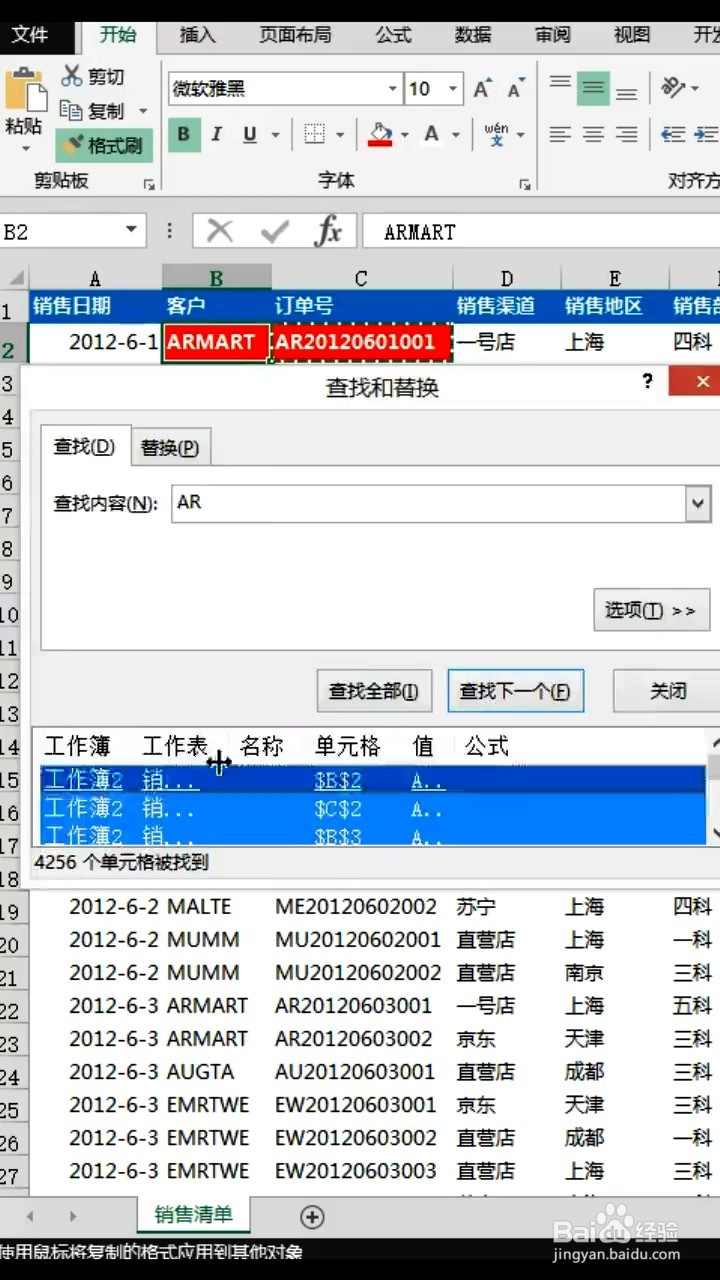Toggle Italic formatting
Screen dimensions: 720x1280
pos(216,134)
